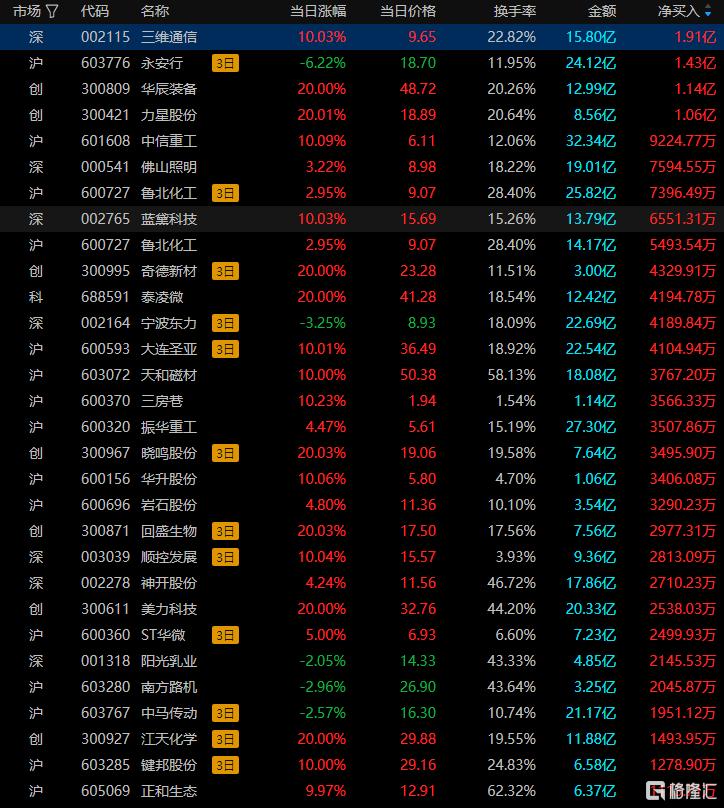Select stock code 300611
This screenshot has height=808, width=724.
pyautogui.click(x=106, y=609)
